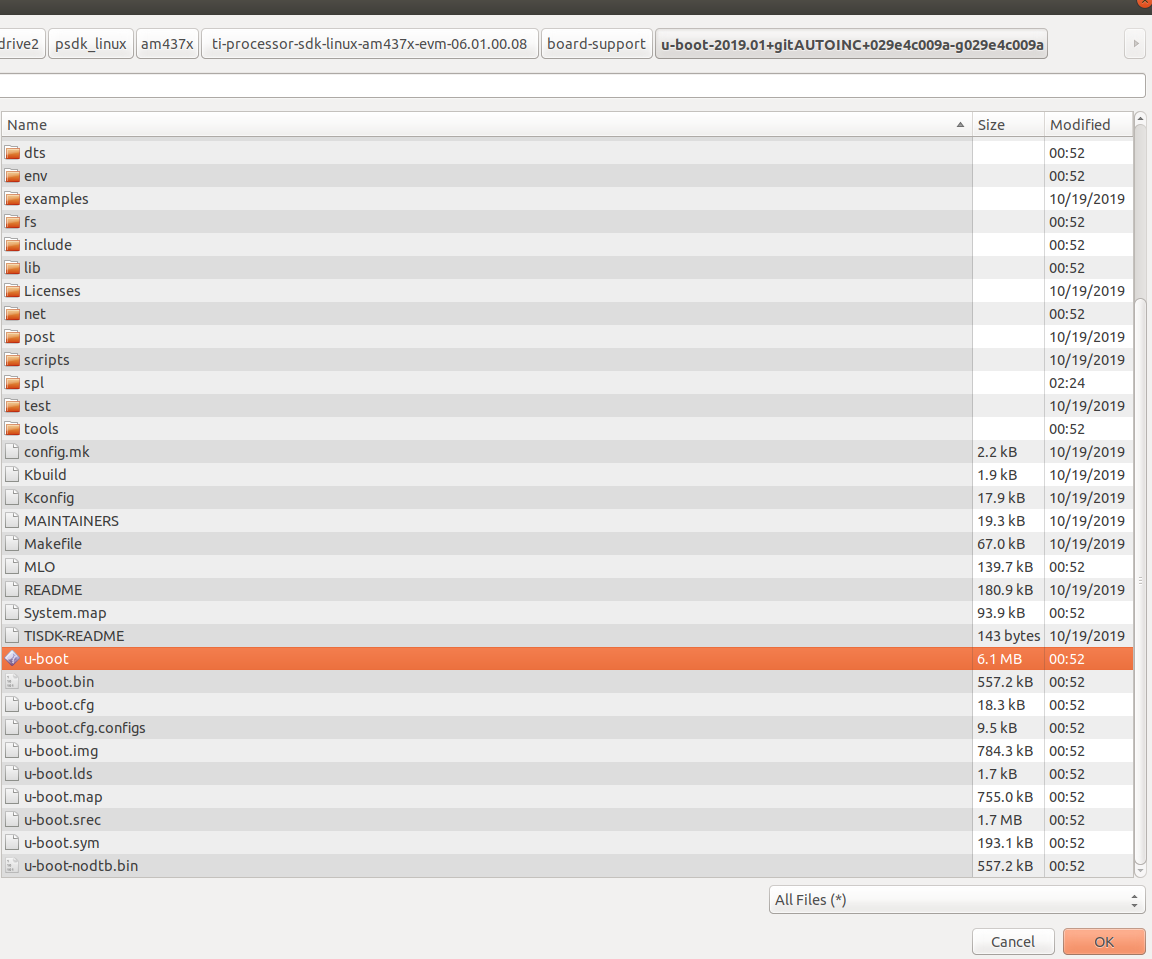Screen dimensions: 1152x959
Task: Sort files by Size column header
Action: click(x=1007, y=125)
